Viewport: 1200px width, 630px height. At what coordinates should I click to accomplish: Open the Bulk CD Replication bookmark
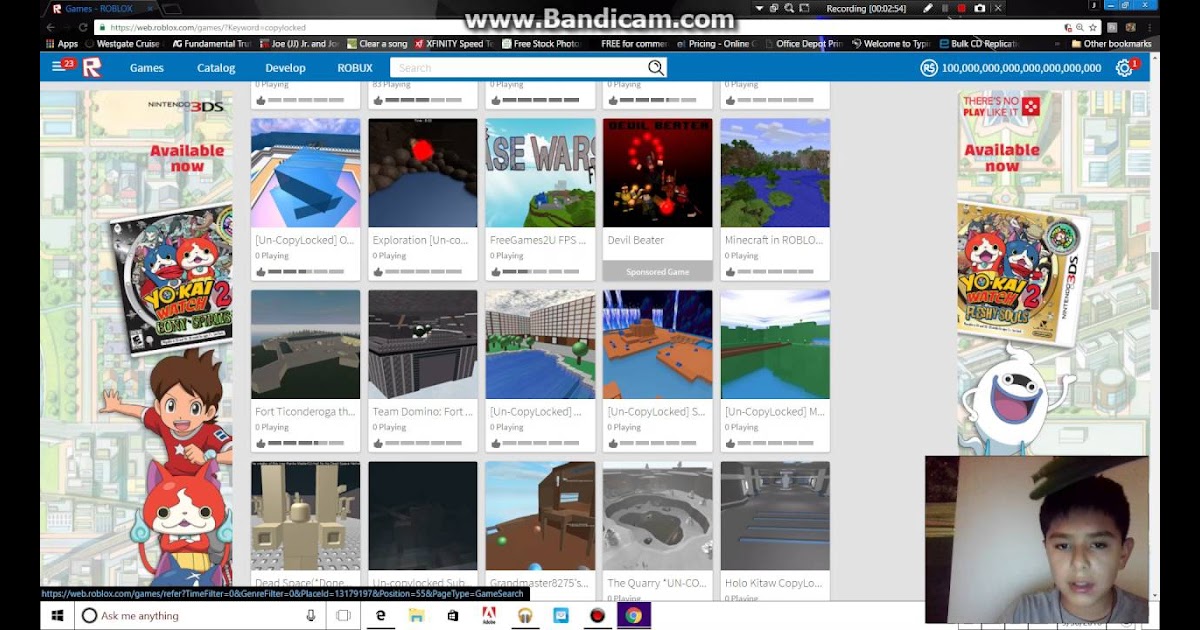[977, 44]
